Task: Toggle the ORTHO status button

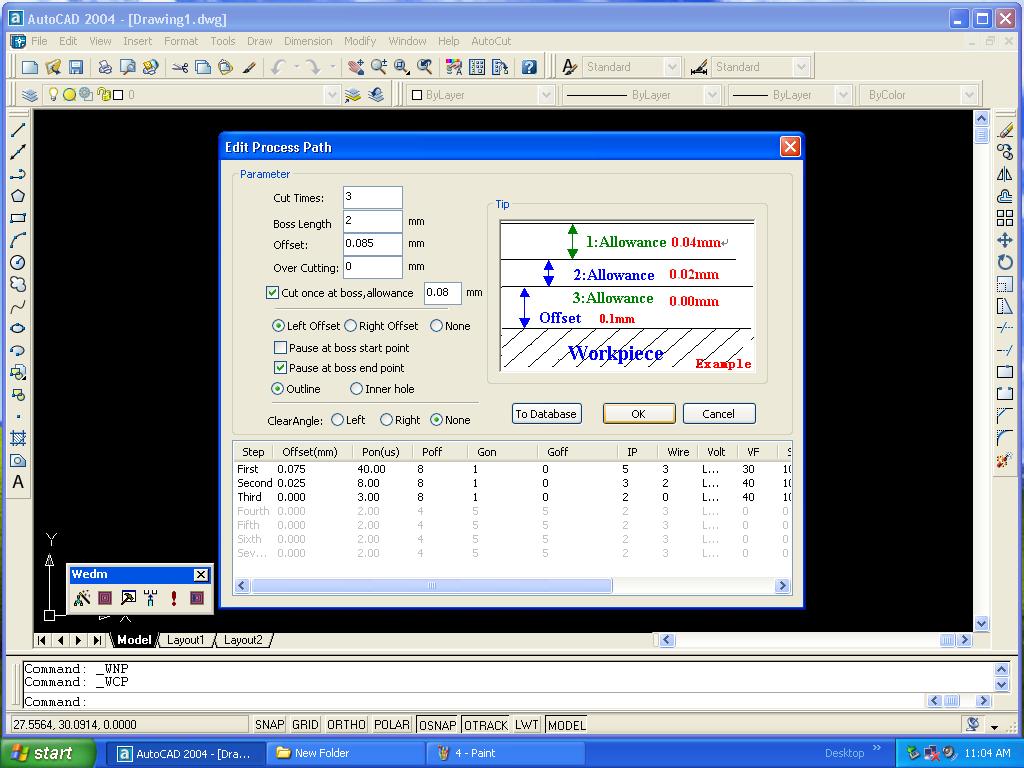Action: pos(346,725)
